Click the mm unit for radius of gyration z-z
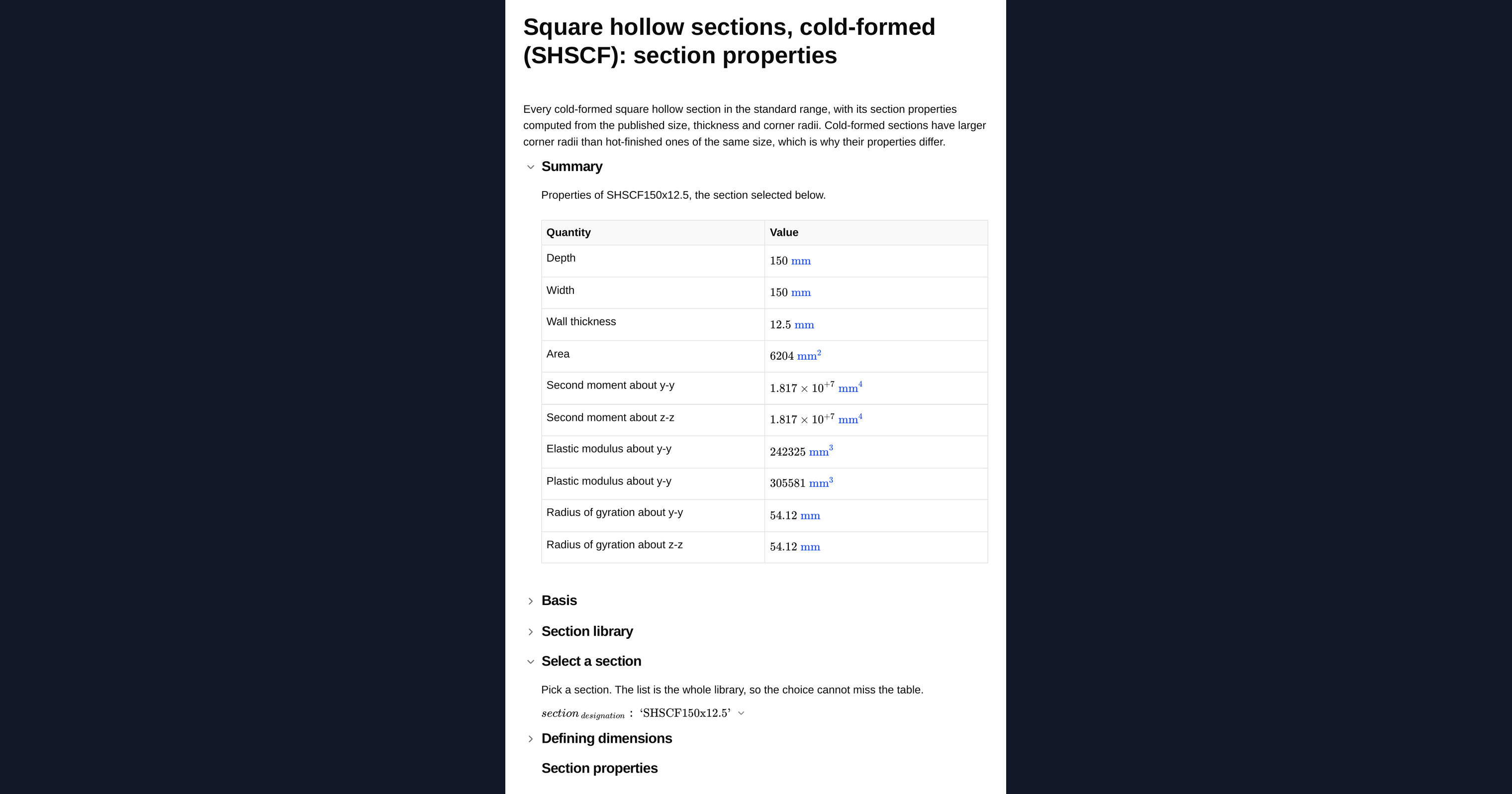The height and width of the screenshot is (794, 1512). [810, 547]
